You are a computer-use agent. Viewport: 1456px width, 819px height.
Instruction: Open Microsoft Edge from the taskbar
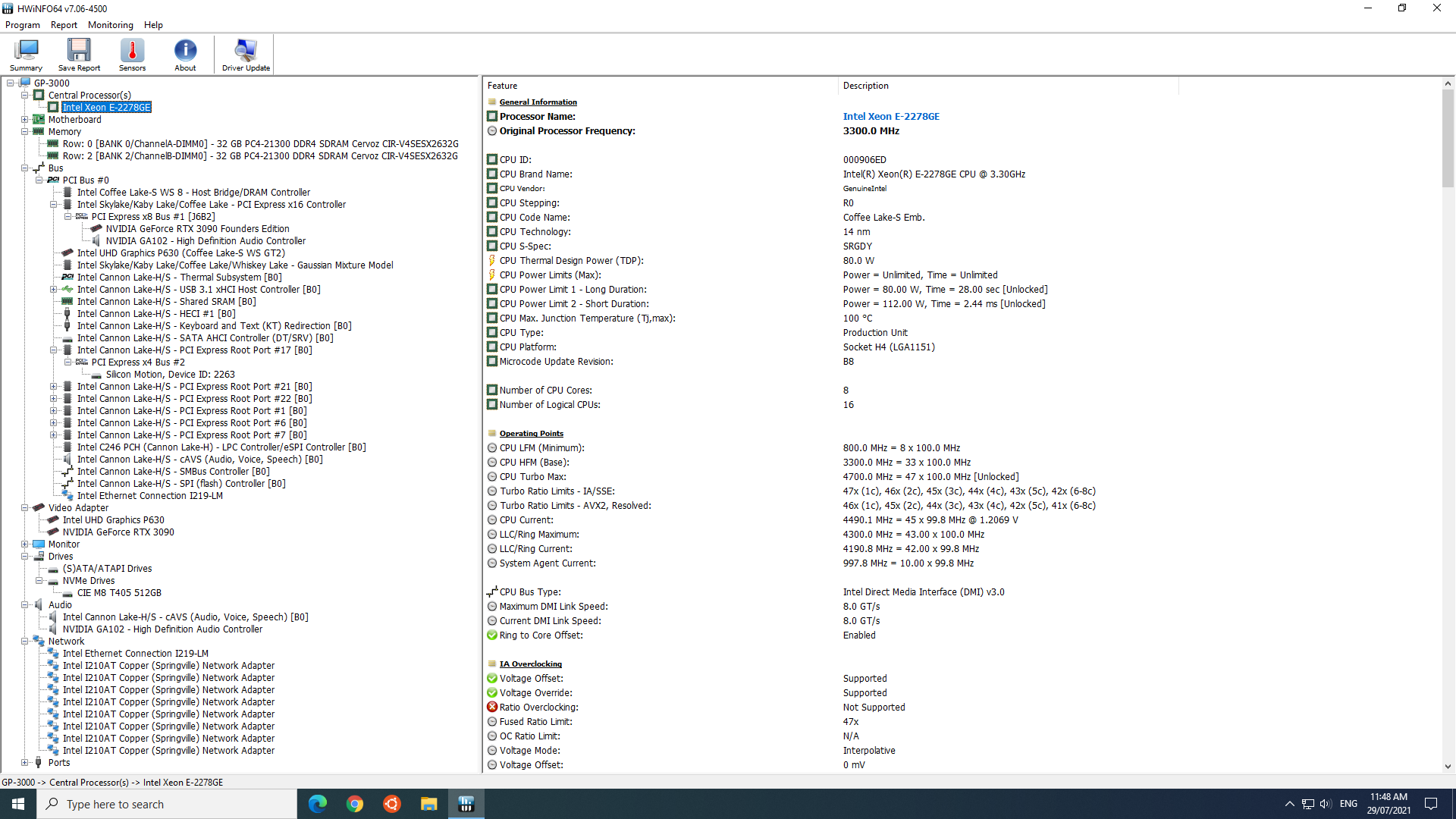point(318,804)
